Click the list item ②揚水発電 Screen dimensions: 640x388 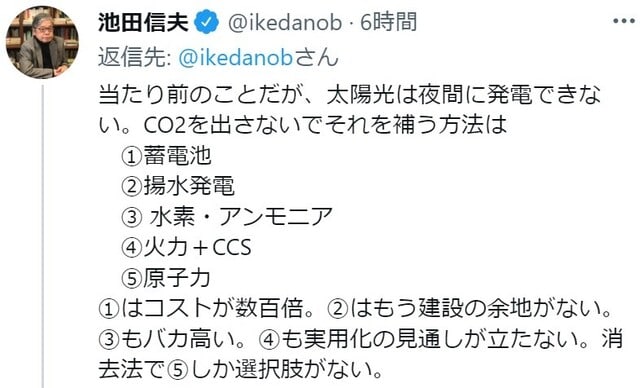click(x=178, y=186)
